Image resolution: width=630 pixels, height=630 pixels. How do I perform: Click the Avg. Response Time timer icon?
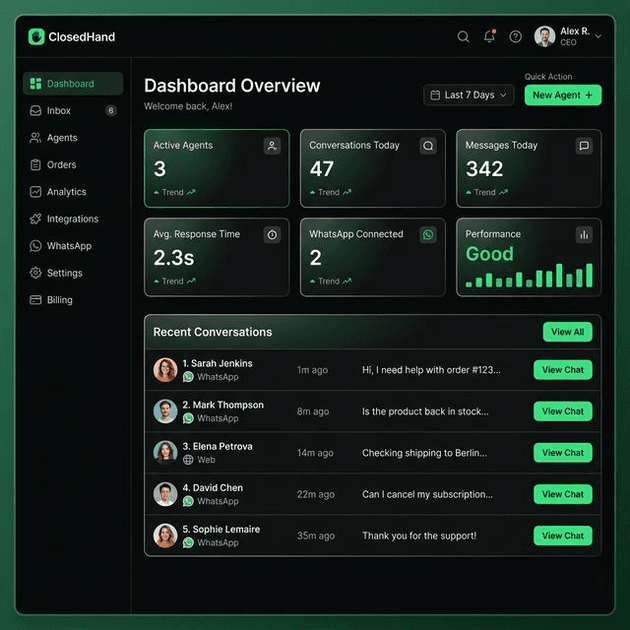point(272,235)
